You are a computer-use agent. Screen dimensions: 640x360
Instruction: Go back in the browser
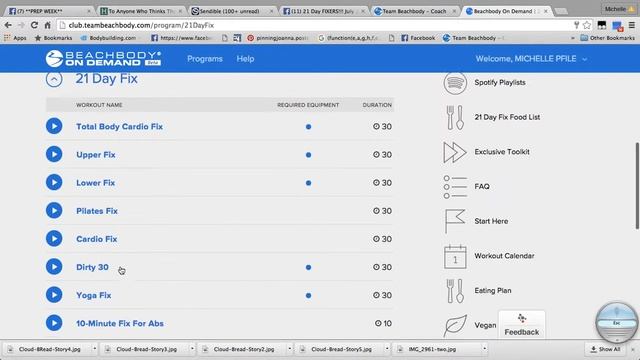(x=8, y=25)
